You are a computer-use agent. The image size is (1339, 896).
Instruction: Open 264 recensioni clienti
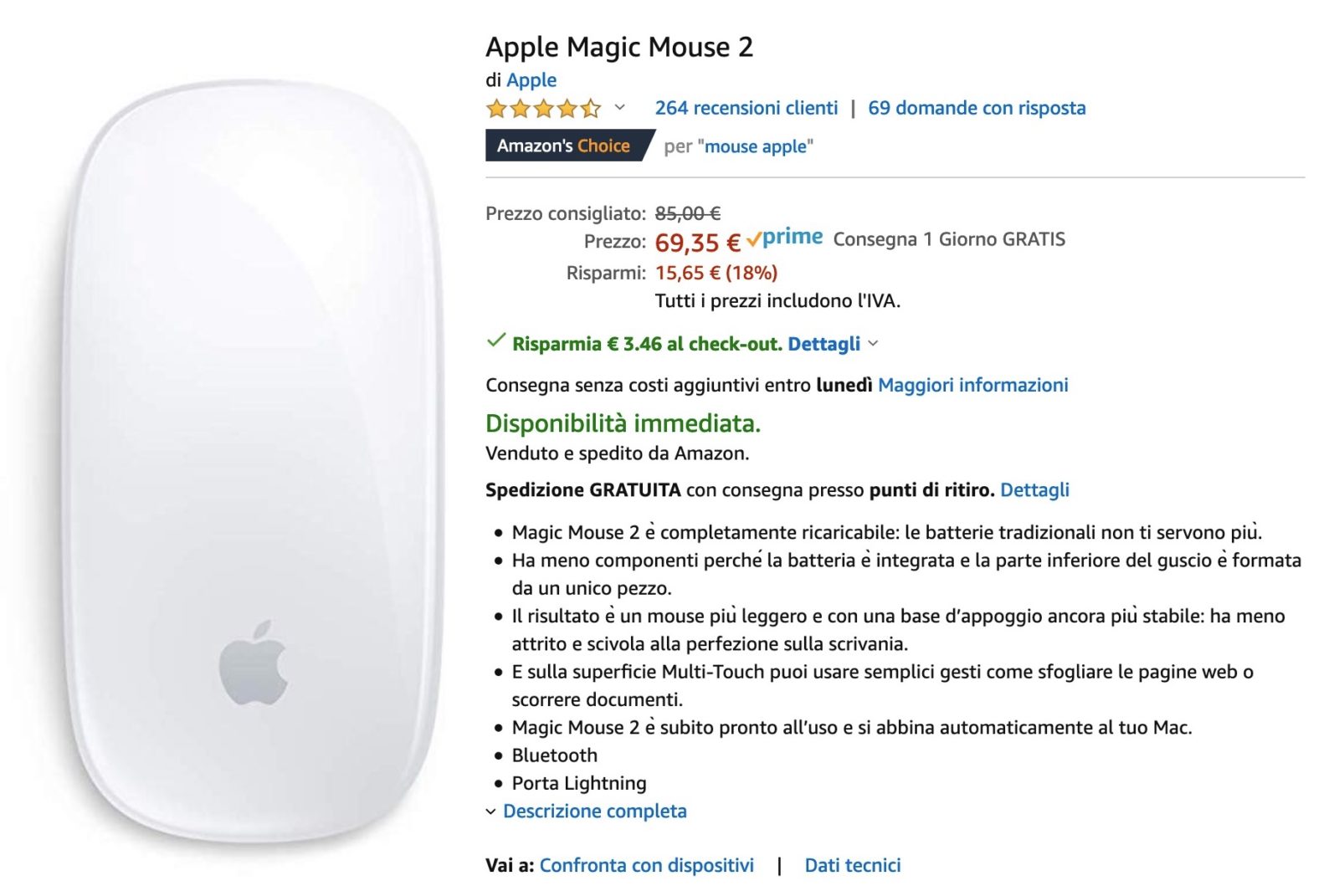pyautogui.click(x=746, y=107)
